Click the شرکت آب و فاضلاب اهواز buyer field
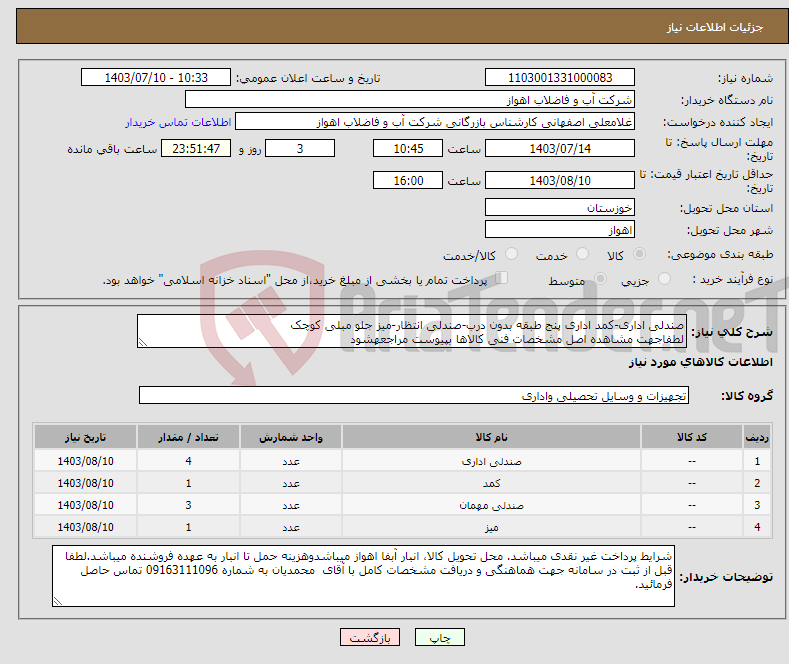 (410, 100)
